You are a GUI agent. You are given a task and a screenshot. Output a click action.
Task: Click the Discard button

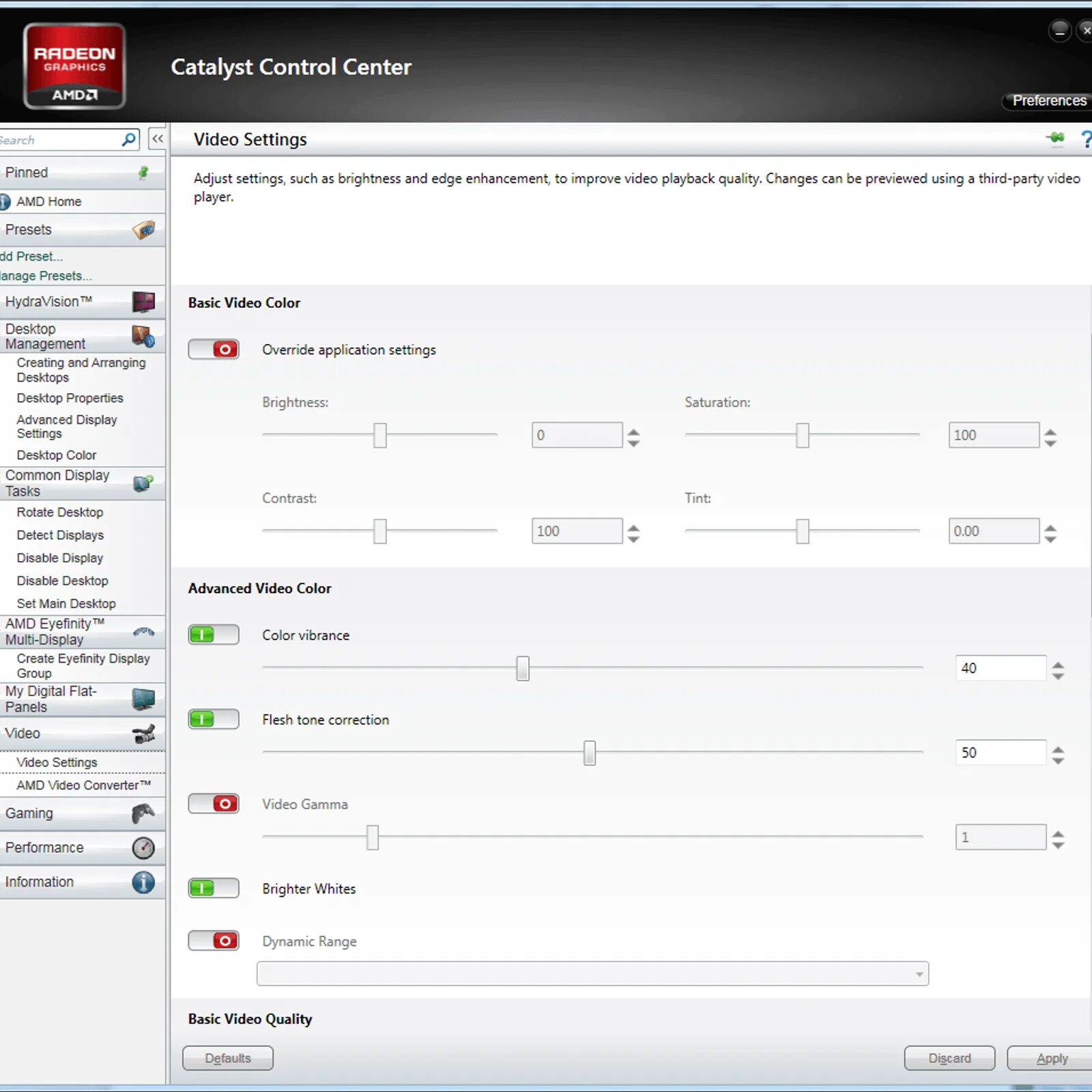click(949, 1058)
